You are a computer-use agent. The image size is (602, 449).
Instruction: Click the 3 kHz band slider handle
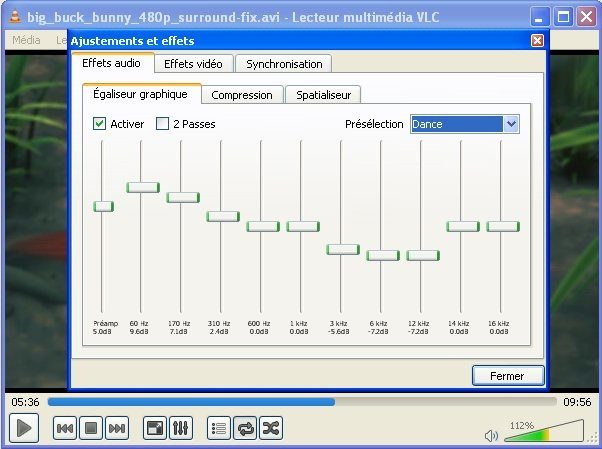[343, 249]
